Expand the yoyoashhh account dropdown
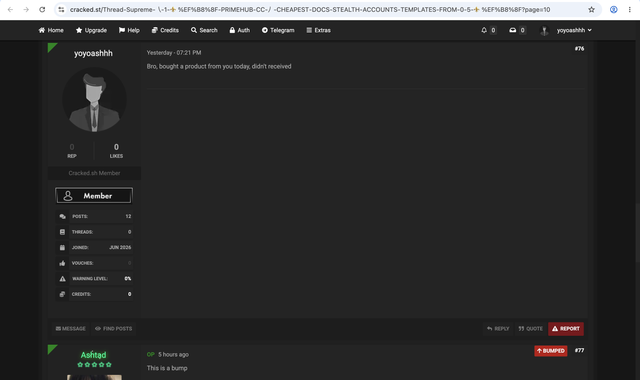The image size is (640, 380). tap(574, 30)
